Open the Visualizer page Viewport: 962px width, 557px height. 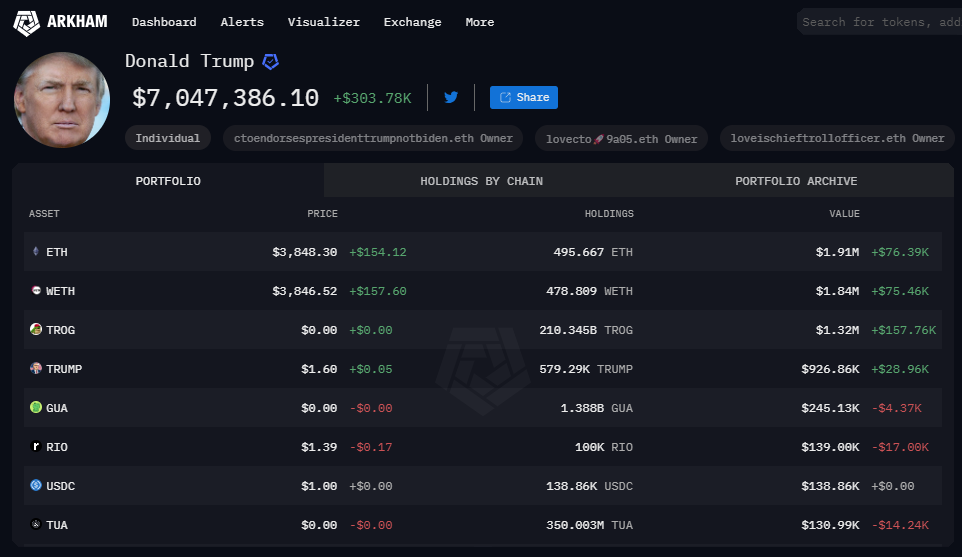tap(324, 22)
